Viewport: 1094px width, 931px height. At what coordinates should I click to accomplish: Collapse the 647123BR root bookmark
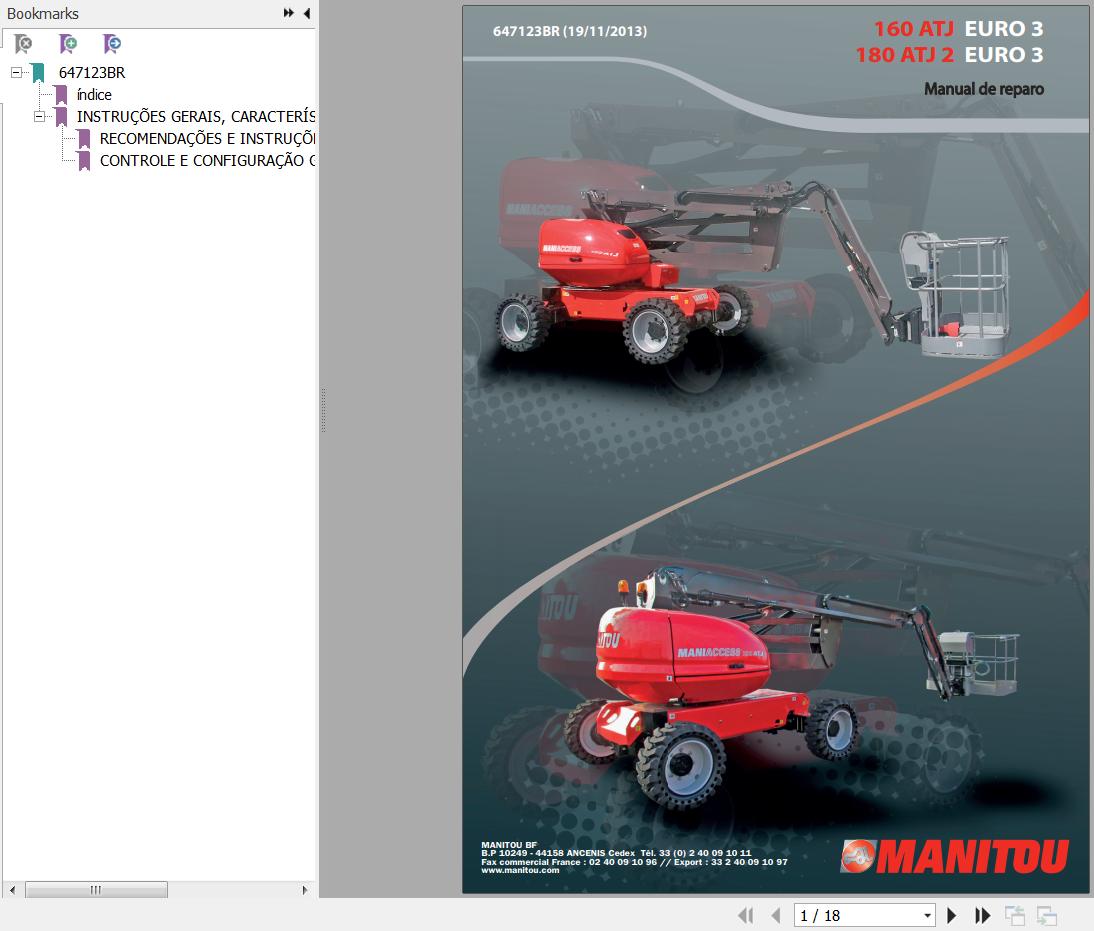coord(16,73)
